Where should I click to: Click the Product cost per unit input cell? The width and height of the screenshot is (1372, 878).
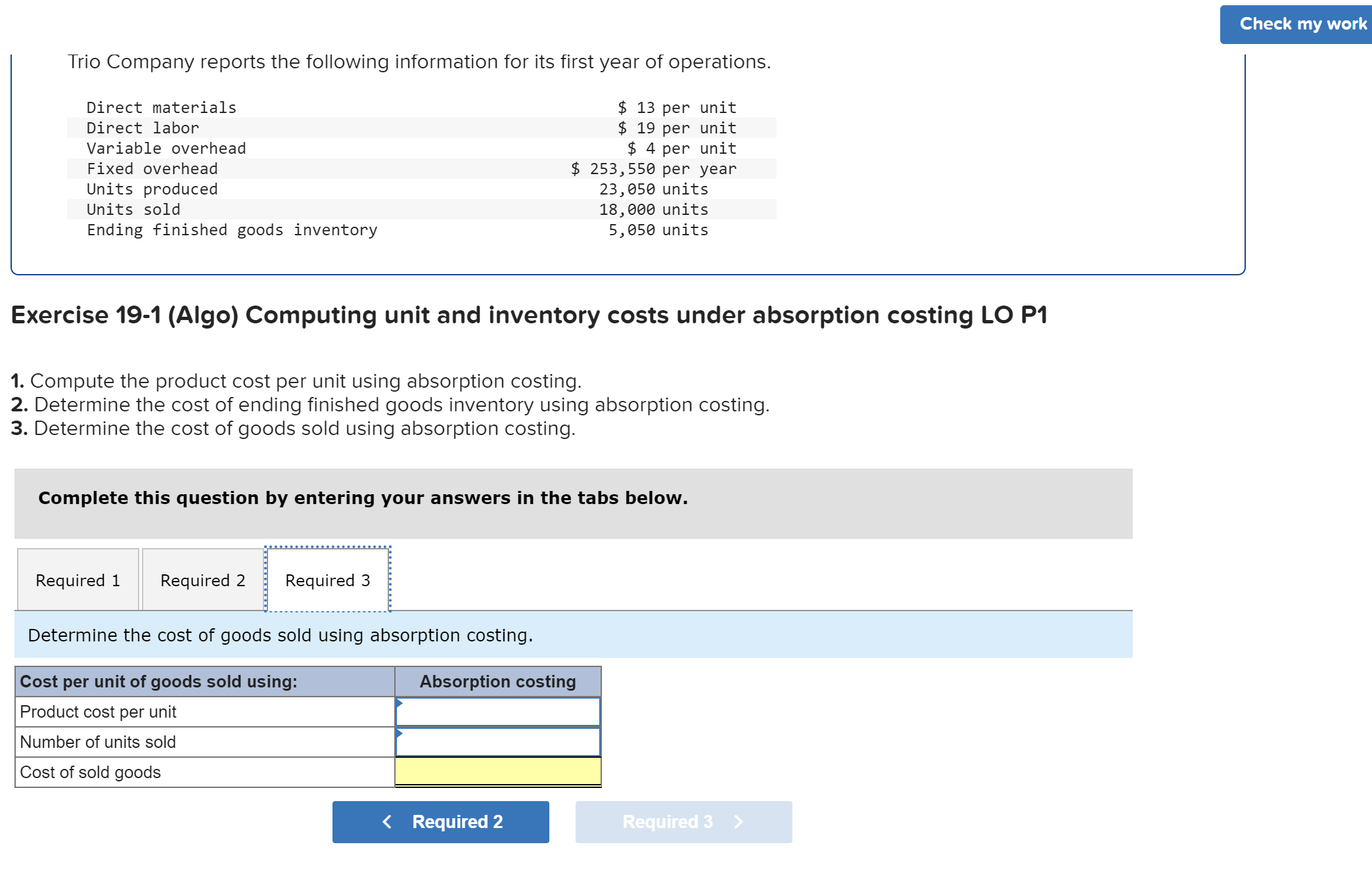pyautogui.click(x=498, y=712)
